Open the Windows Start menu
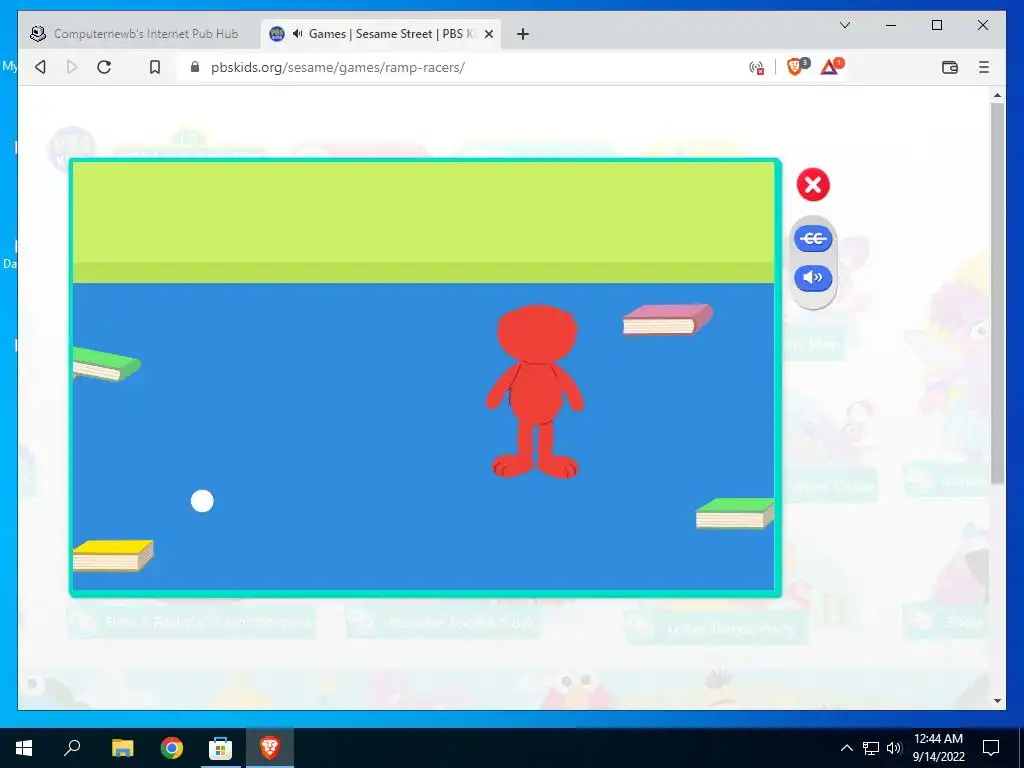1024x768 pixels. [x=24, y=748]
